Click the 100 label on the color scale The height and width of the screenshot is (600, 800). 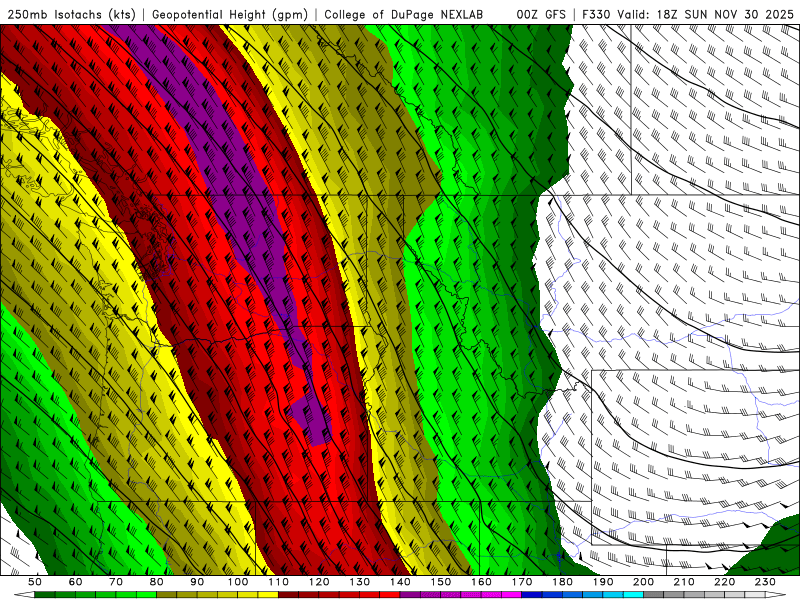(238, 582)
